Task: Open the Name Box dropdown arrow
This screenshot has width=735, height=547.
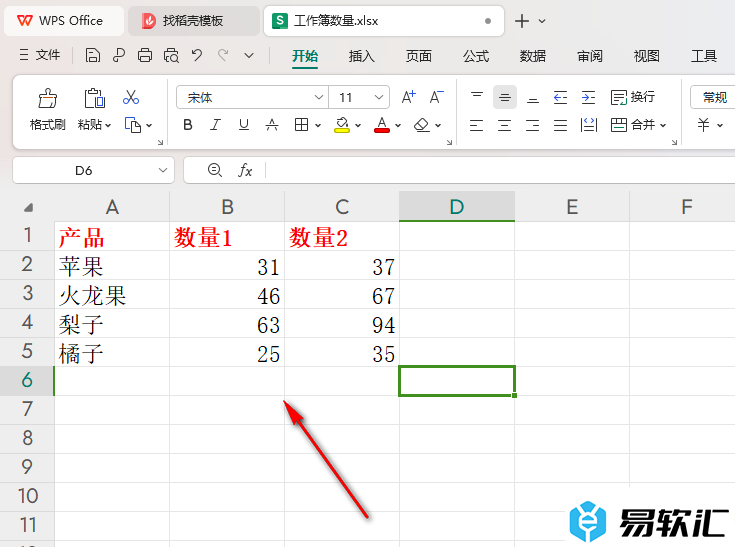Action: (163, 170)
